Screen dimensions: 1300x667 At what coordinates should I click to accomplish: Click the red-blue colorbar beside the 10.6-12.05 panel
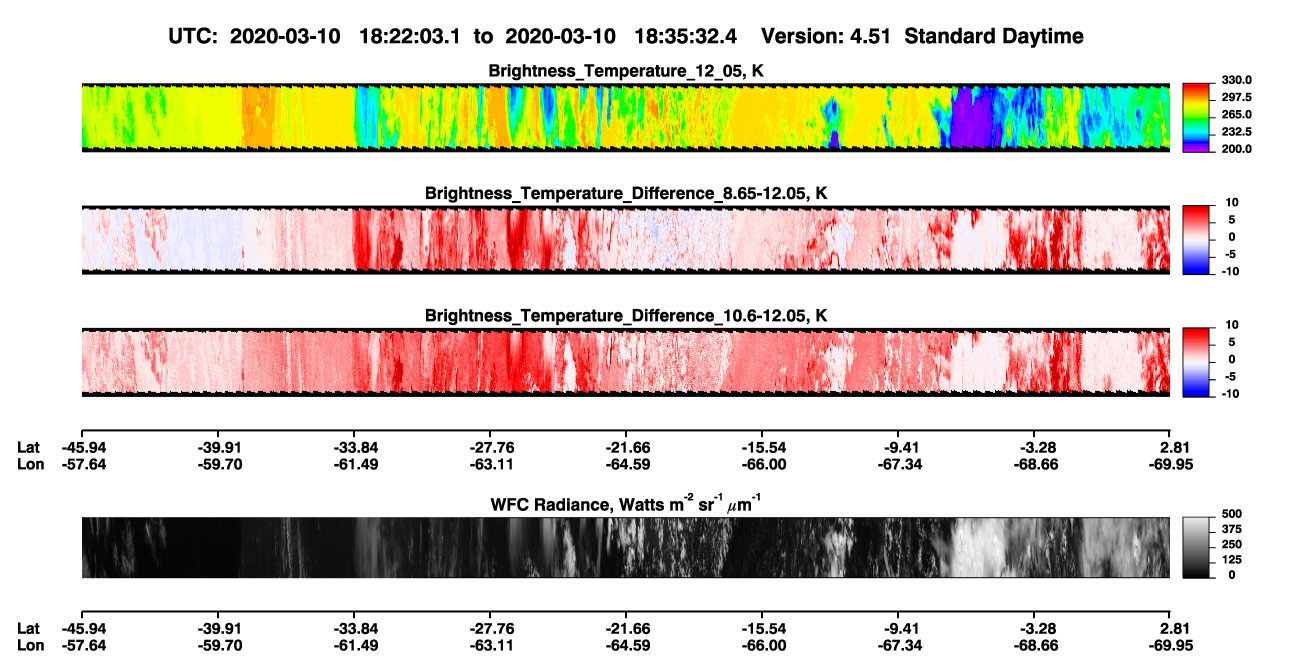1198,362
